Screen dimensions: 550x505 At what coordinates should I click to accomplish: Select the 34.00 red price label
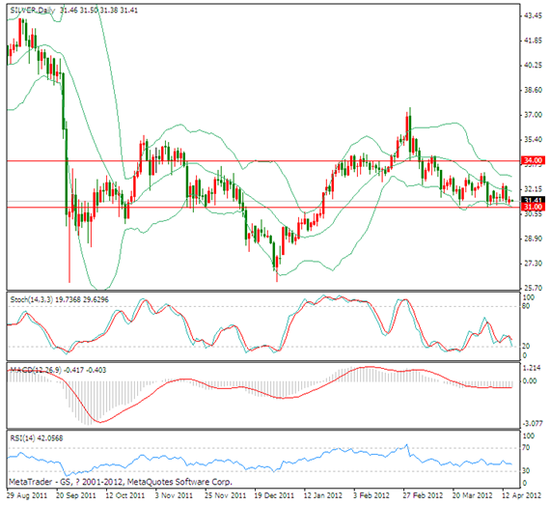pyautogui.click(x=534, y=160)
